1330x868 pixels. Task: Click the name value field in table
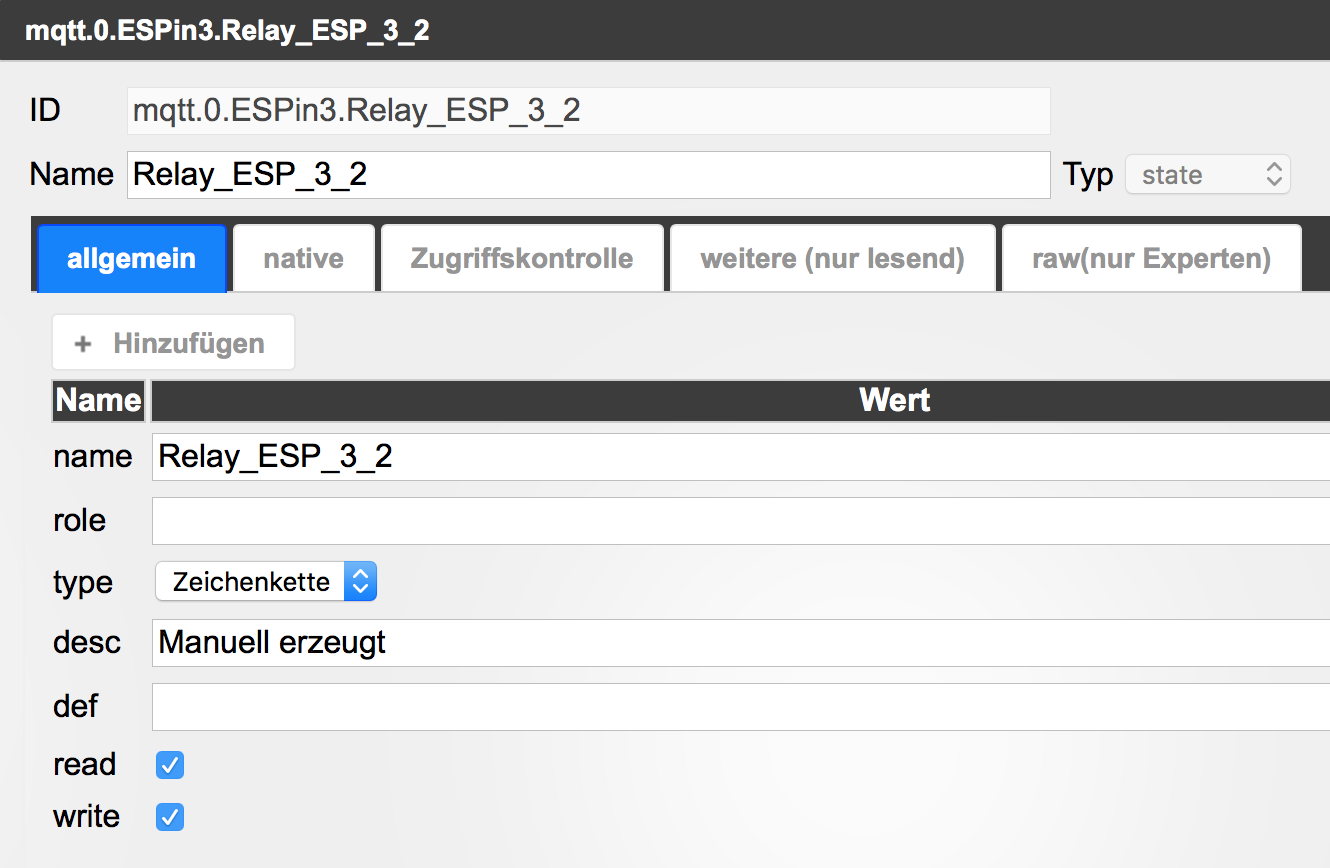point(740,457)
